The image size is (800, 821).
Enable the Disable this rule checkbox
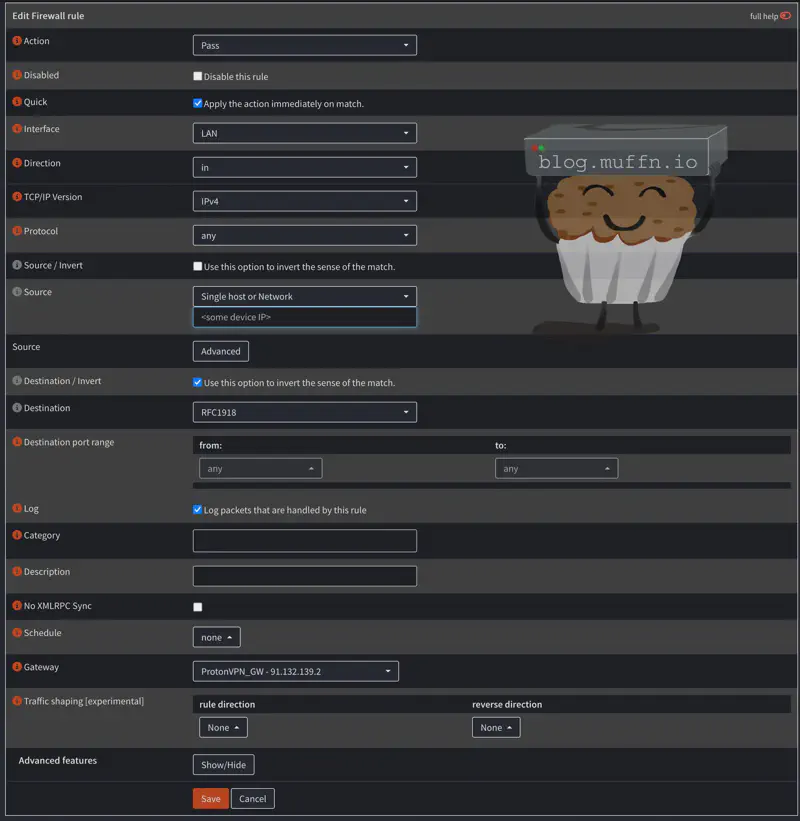[198, 76]
